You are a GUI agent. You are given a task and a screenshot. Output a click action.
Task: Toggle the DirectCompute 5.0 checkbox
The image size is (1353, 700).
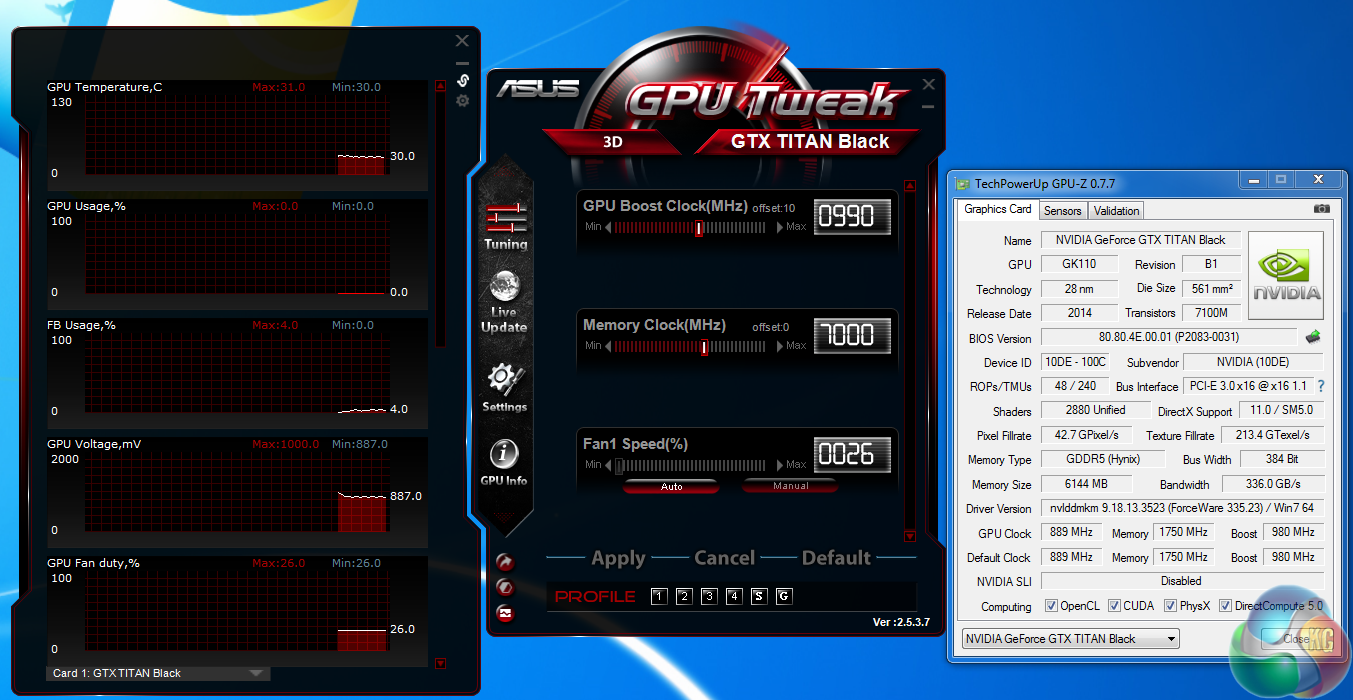point(1226,606)
